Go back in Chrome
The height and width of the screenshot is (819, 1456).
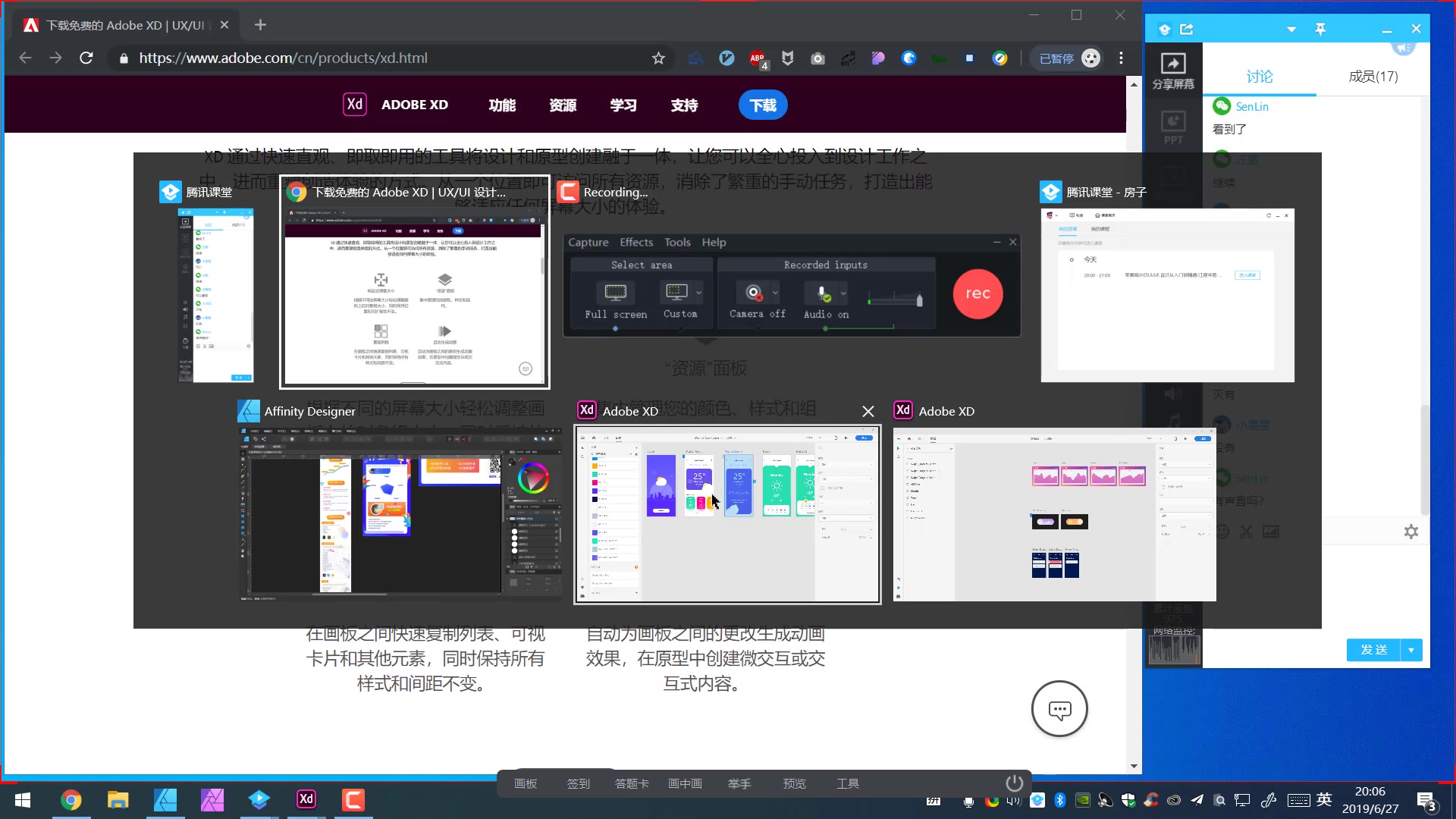tap(25, 58)
